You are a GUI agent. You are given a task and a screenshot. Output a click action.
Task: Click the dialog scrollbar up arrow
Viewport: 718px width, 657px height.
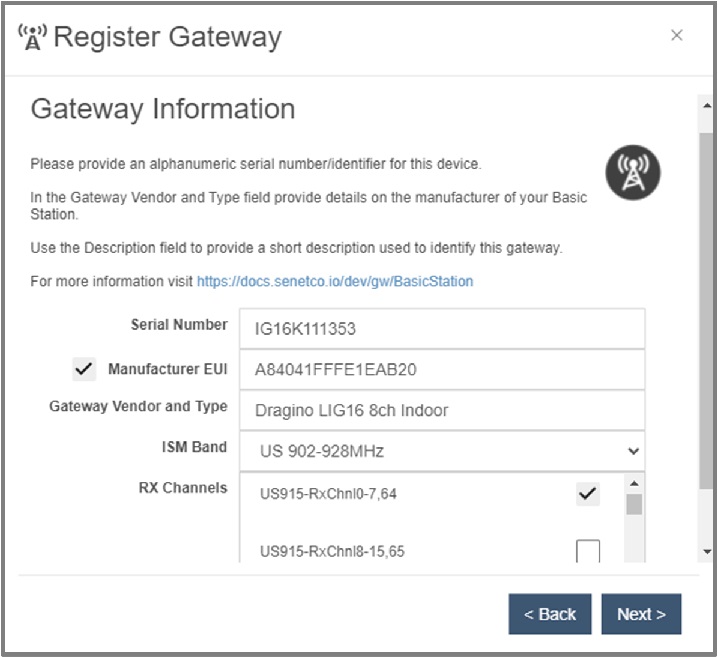pyautogui.click(x=707, y=105)
